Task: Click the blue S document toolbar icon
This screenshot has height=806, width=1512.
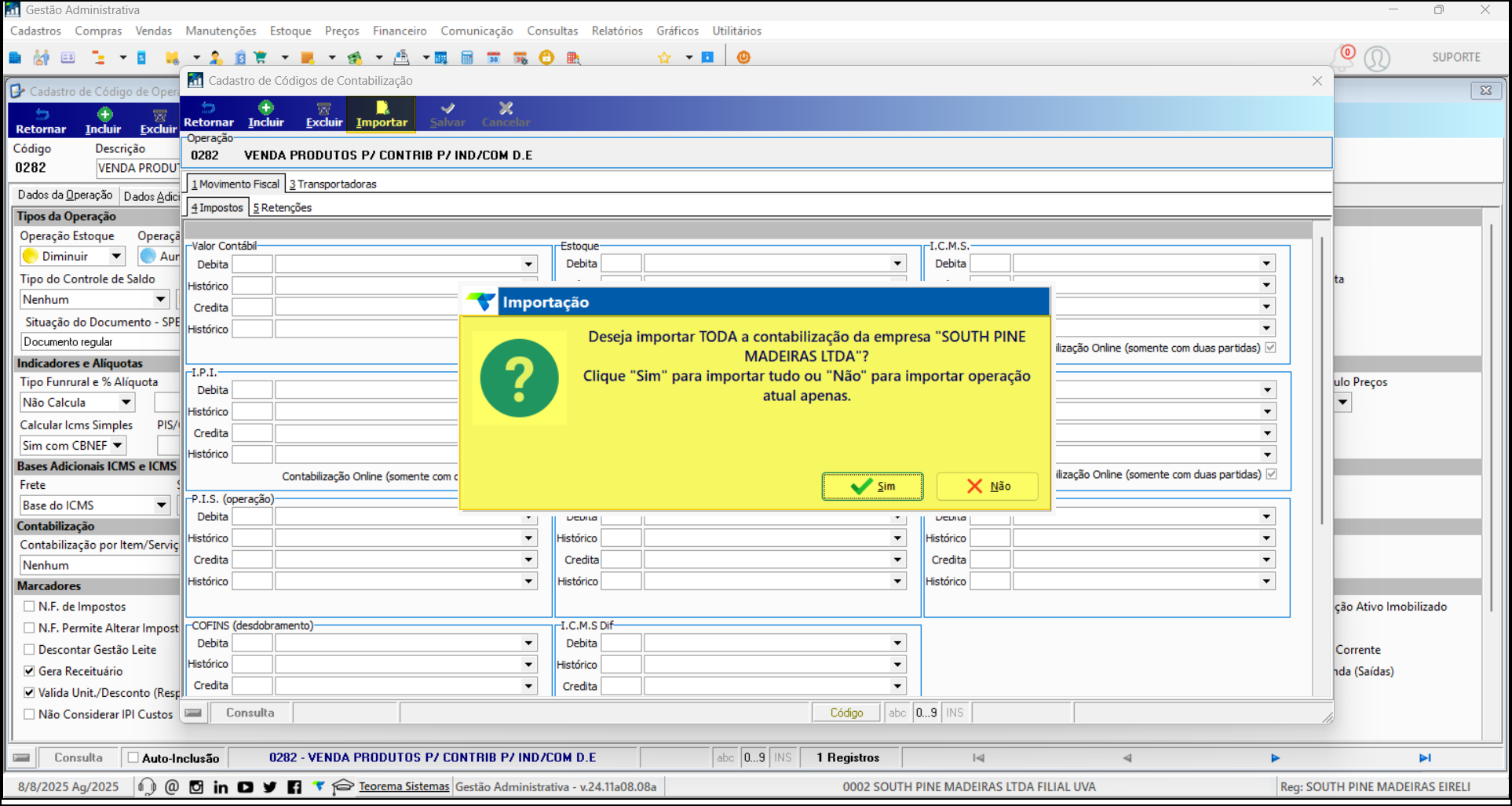Action: point(141,57)
